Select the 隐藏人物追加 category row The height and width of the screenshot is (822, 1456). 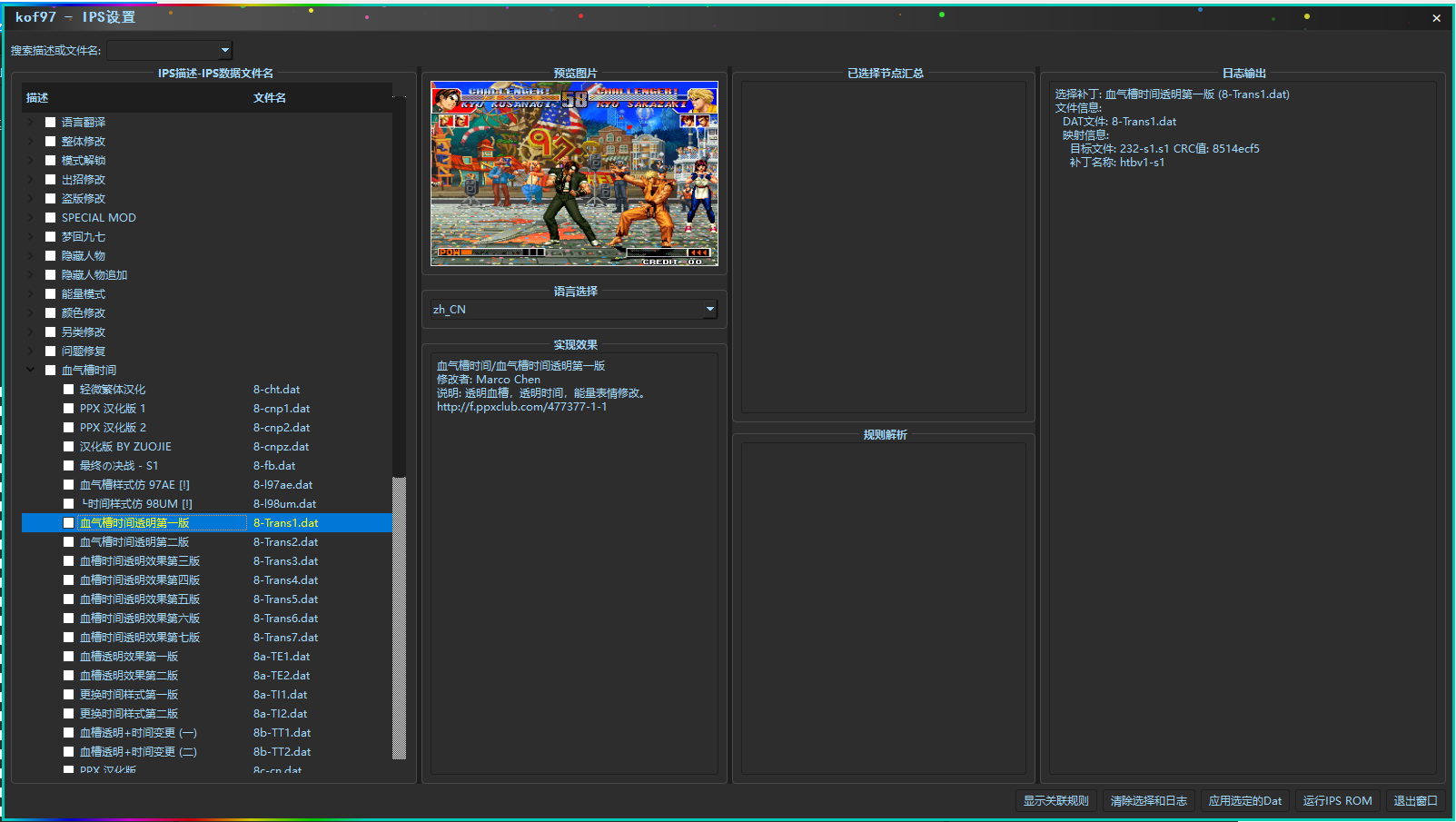[207, 274]
